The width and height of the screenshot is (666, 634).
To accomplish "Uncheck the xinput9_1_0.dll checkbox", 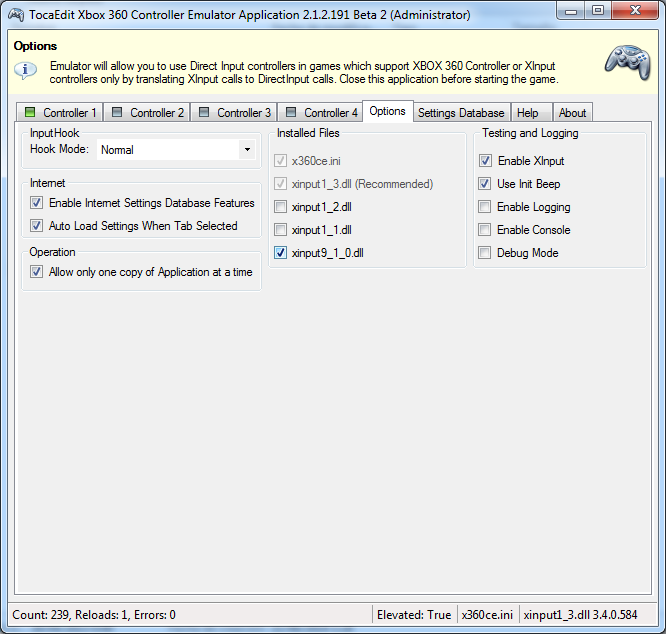I will point(280,253).
